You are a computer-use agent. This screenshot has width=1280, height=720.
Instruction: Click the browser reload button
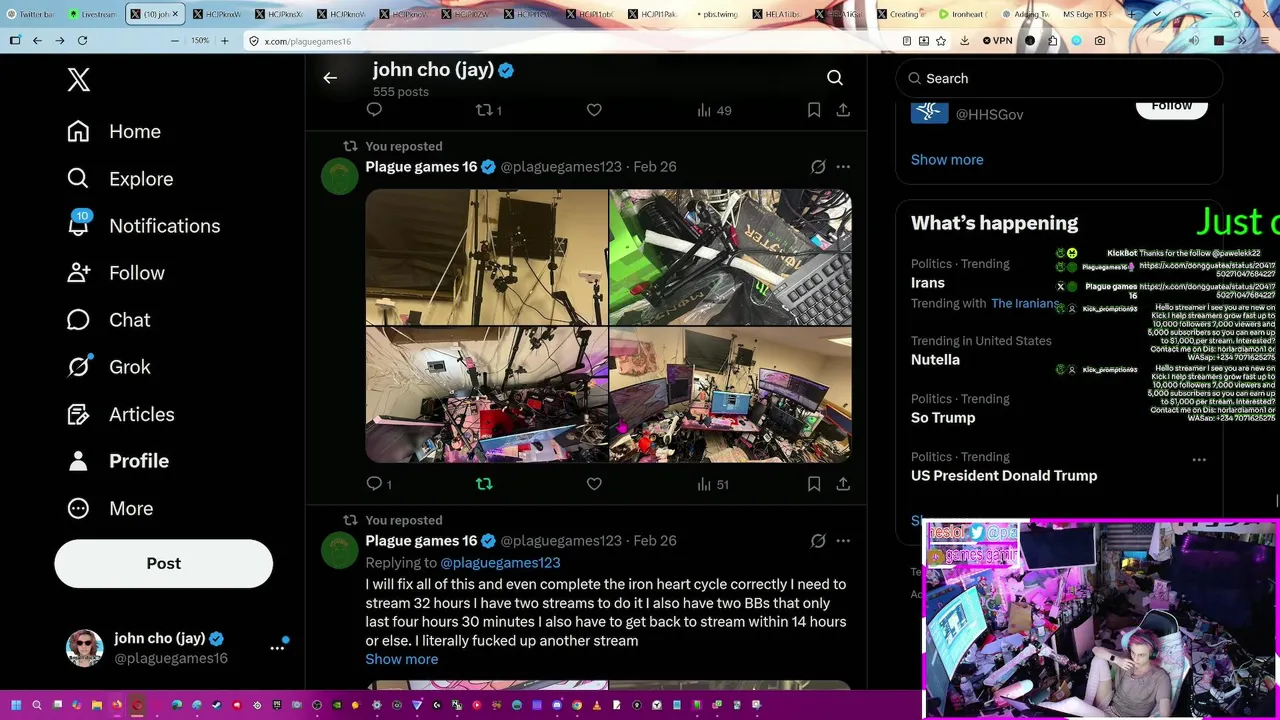(82, 41)
